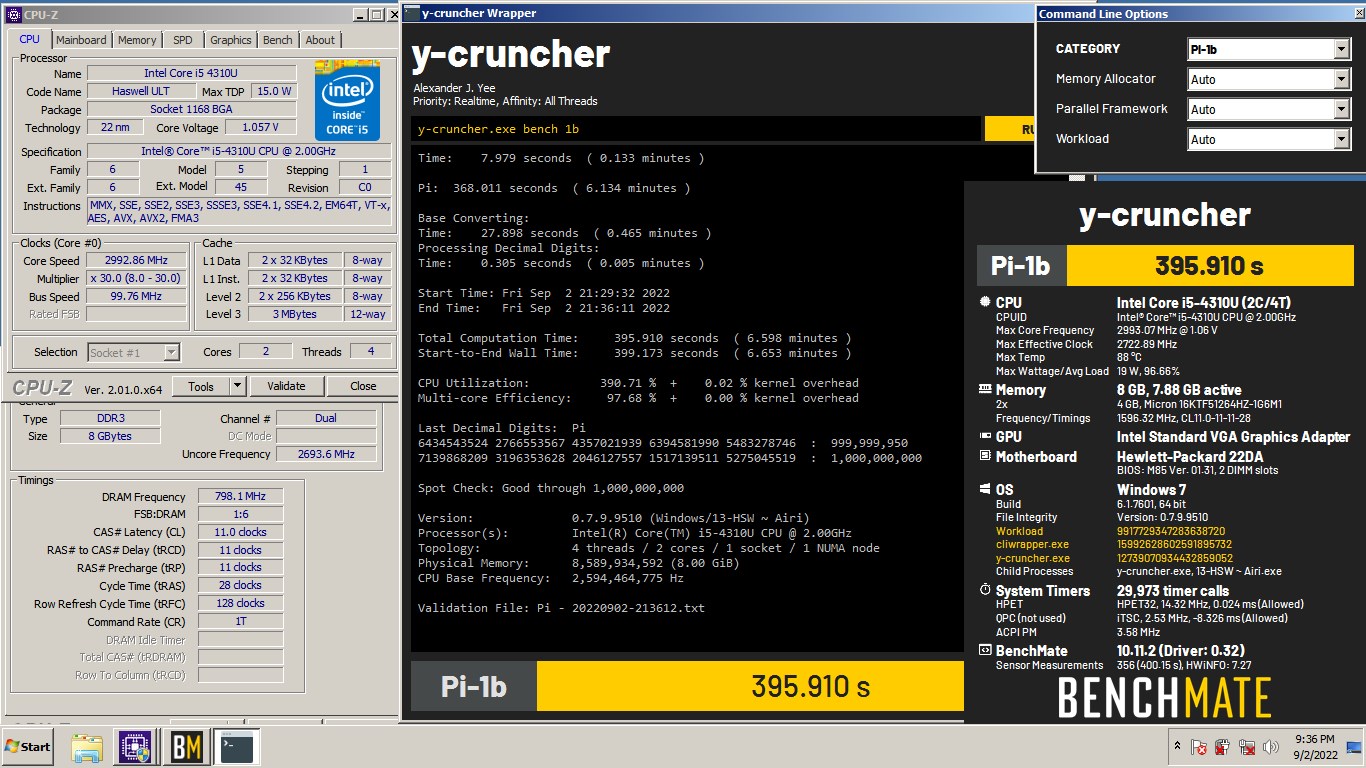Click the Validation File line in console
Screen dimensions: 1366x768
561,608
